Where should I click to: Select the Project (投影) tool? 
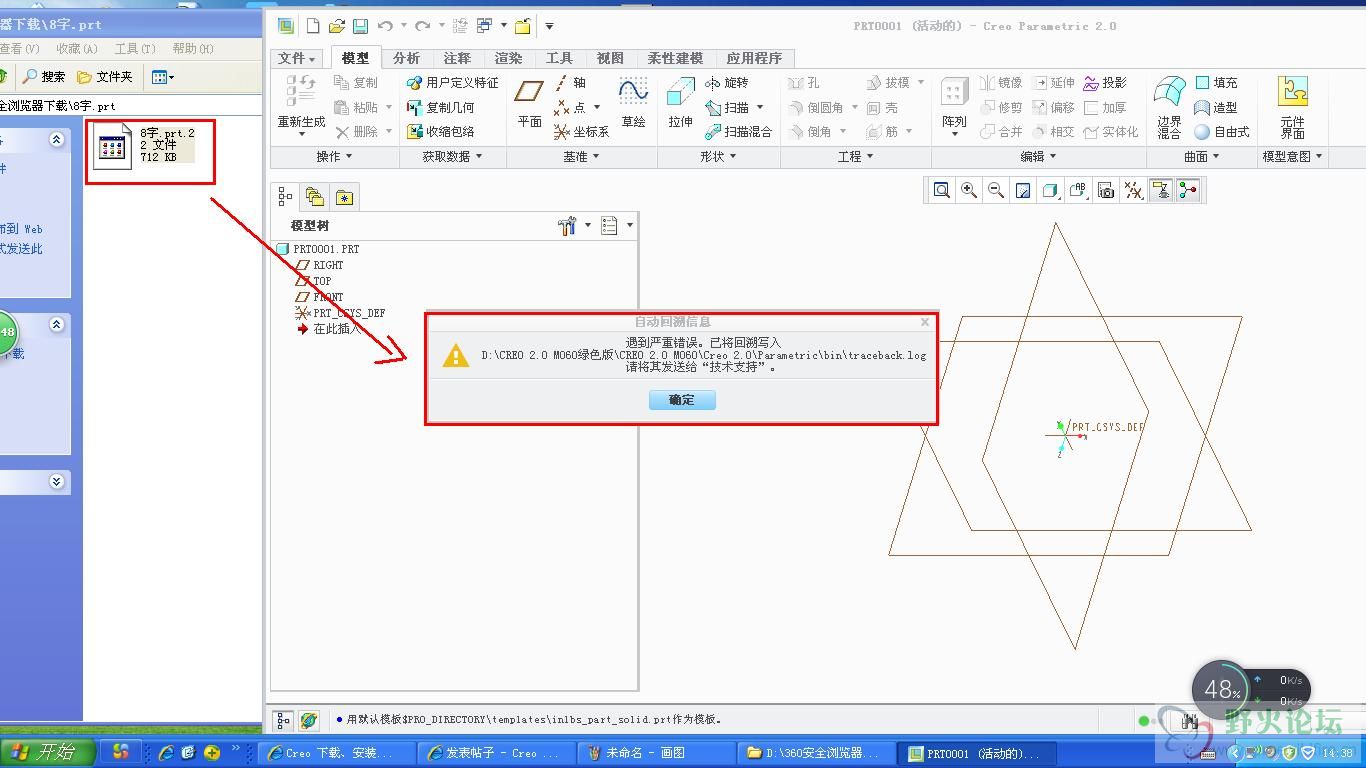point(1105,83)
